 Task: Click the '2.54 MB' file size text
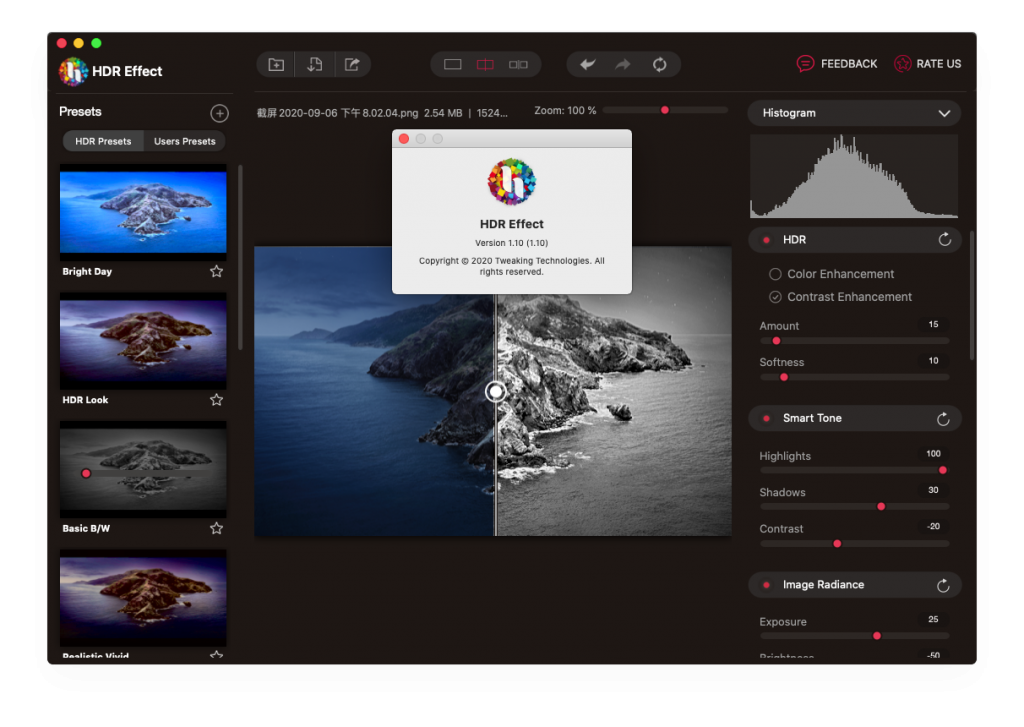443,113
